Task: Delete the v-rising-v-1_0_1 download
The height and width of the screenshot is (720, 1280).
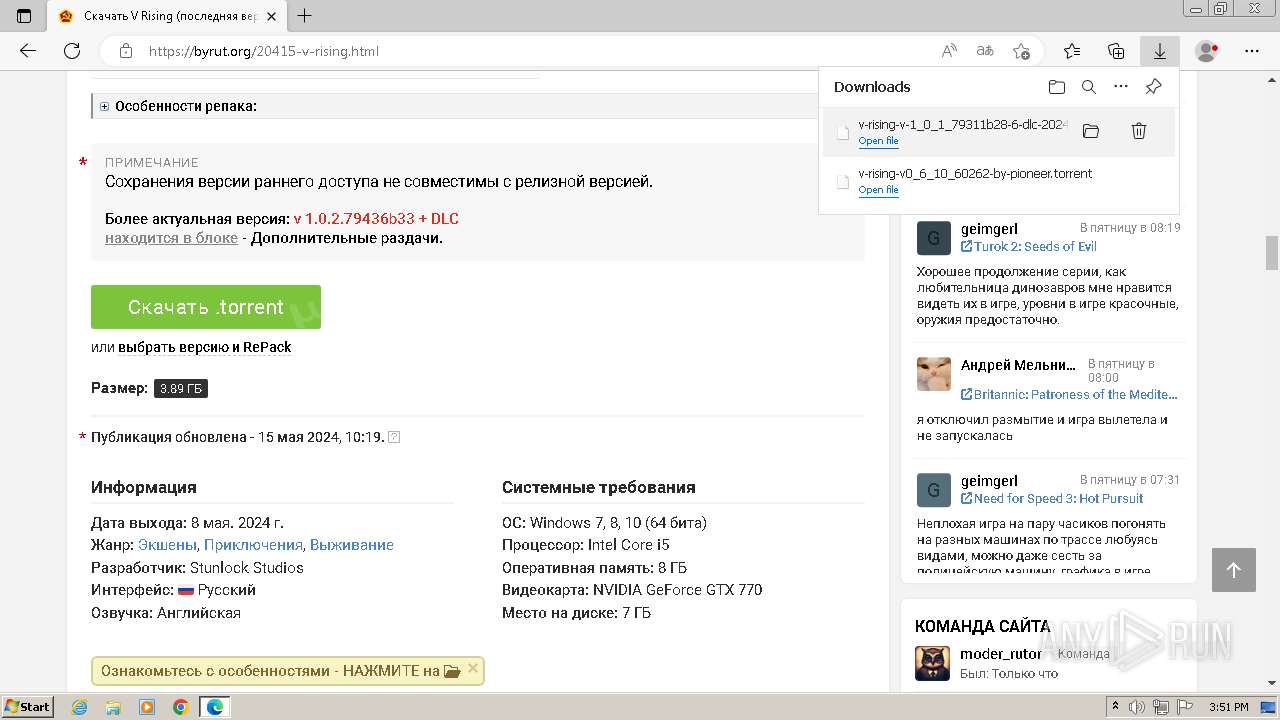Action: [x=1138, y=131]
